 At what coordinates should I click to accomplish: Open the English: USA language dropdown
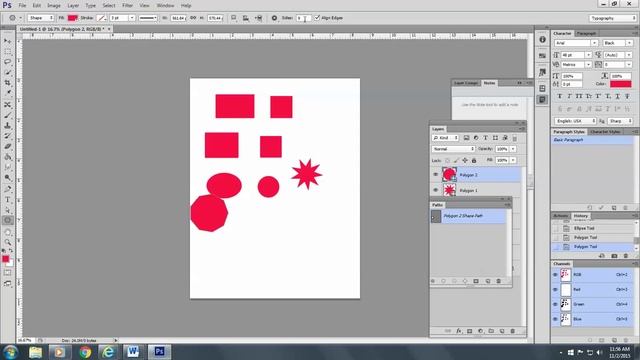(575, 121)
